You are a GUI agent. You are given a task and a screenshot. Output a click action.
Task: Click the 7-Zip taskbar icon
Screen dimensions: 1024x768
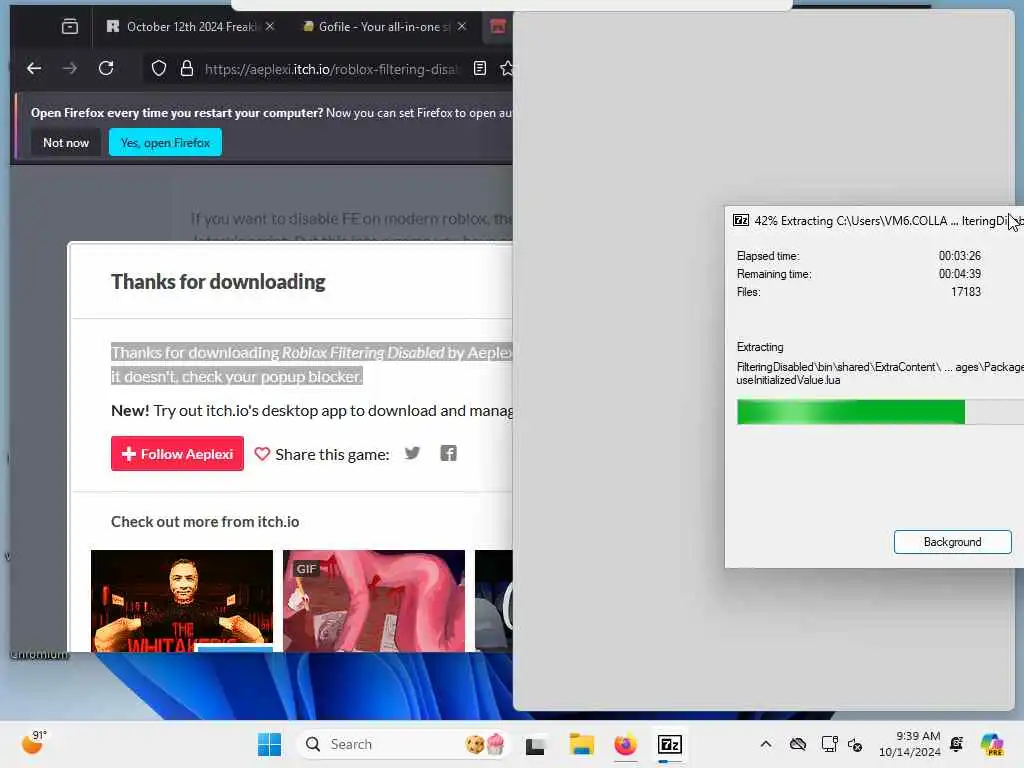669,744
